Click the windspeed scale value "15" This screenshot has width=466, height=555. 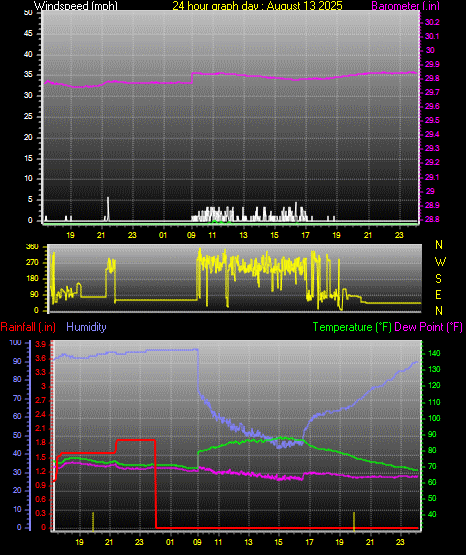click(28, 158)
